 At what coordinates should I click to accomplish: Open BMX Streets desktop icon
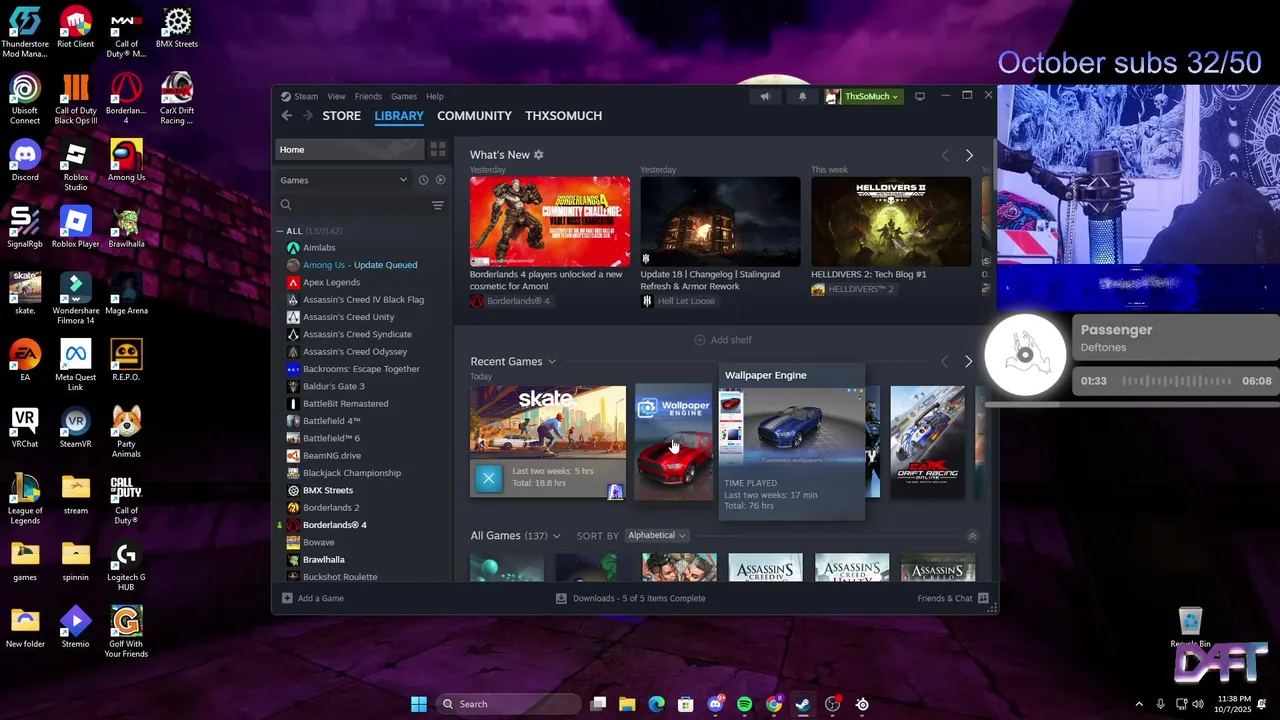click(177, 28)
